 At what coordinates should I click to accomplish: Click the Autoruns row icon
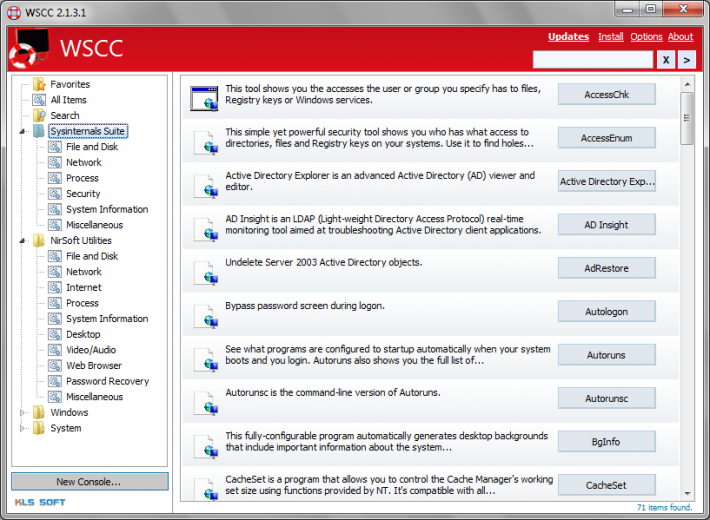pyautogui.click(x=206, y=360)
